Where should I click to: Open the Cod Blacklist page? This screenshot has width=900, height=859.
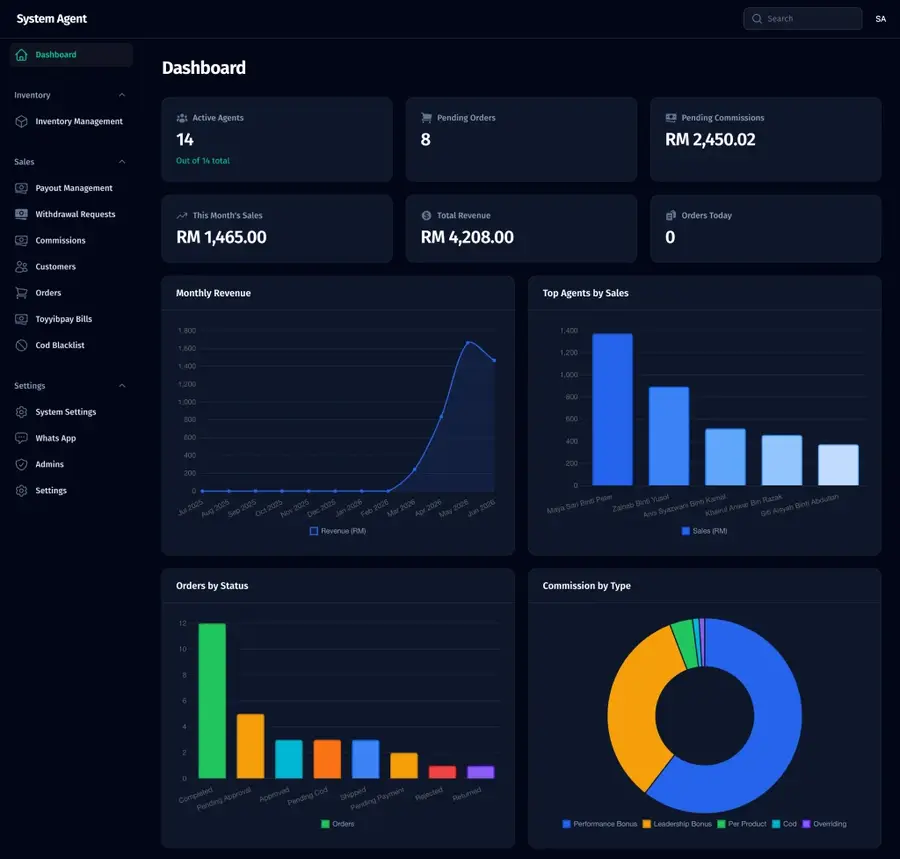click(x=71, y=345)
